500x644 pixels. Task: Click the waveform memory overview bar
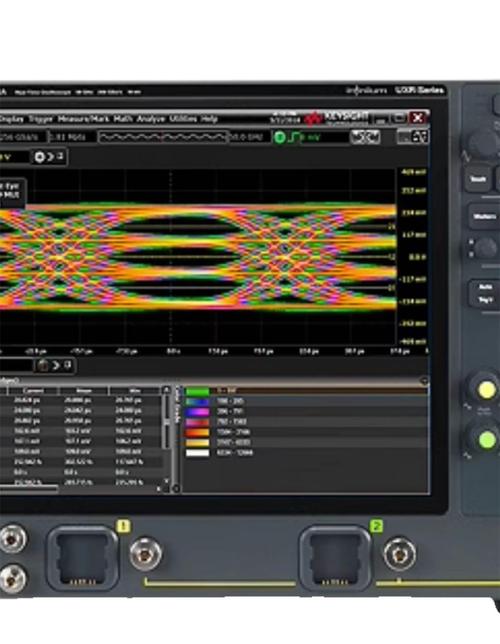[x=163, y=137]
